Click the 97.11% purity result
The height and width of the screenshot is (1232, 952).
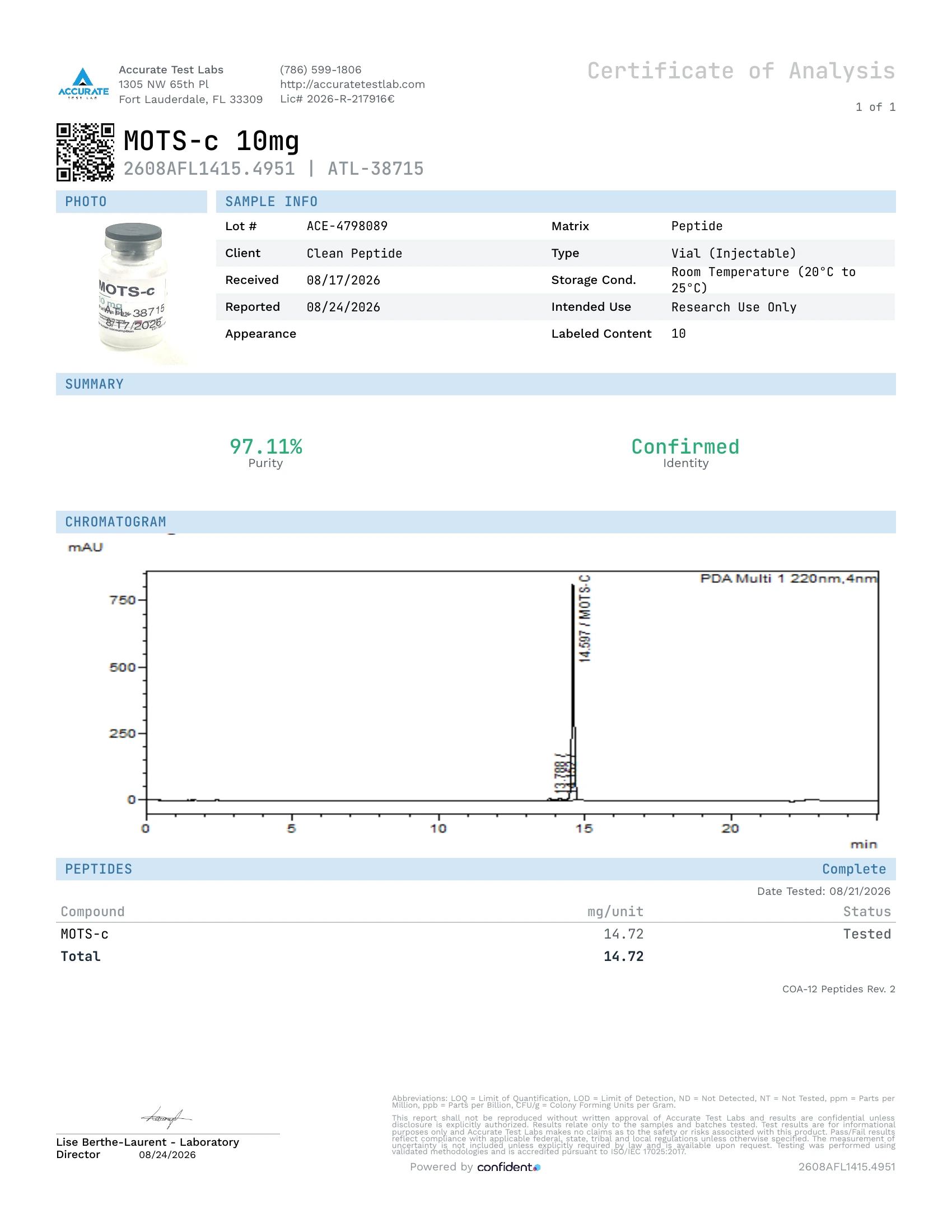coord(265,446)
